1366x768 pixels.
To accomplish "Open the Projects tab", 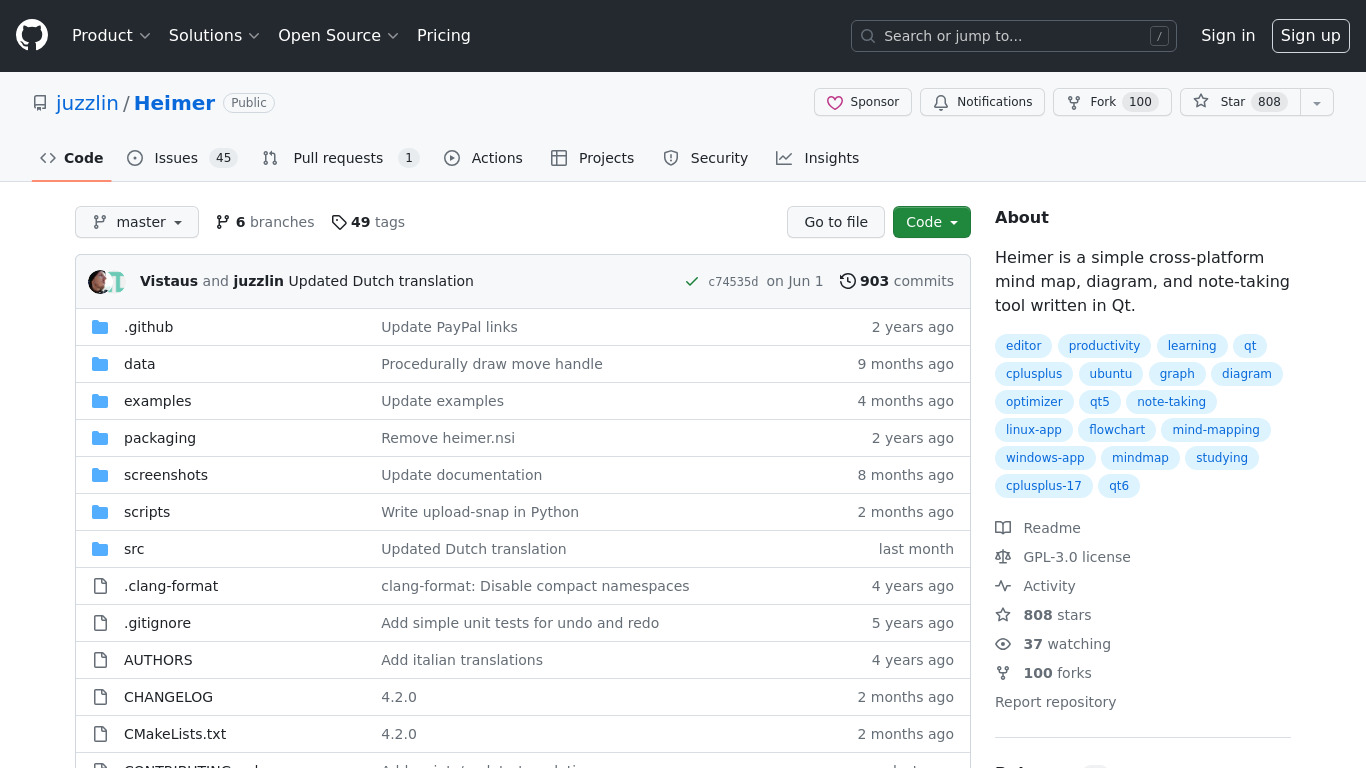I will click(592, 158).
